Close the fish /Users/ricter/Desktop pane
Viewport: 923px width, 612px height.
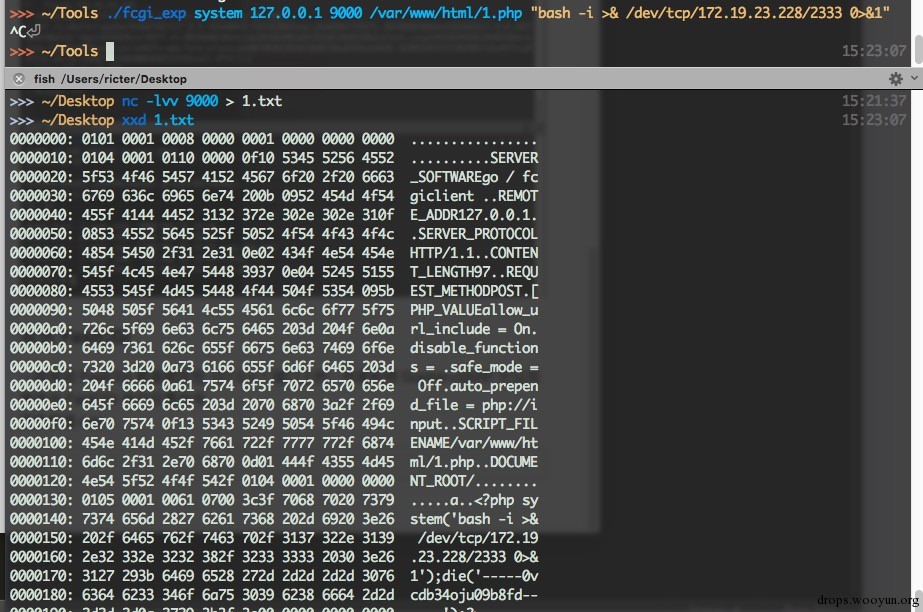(19, 79)
